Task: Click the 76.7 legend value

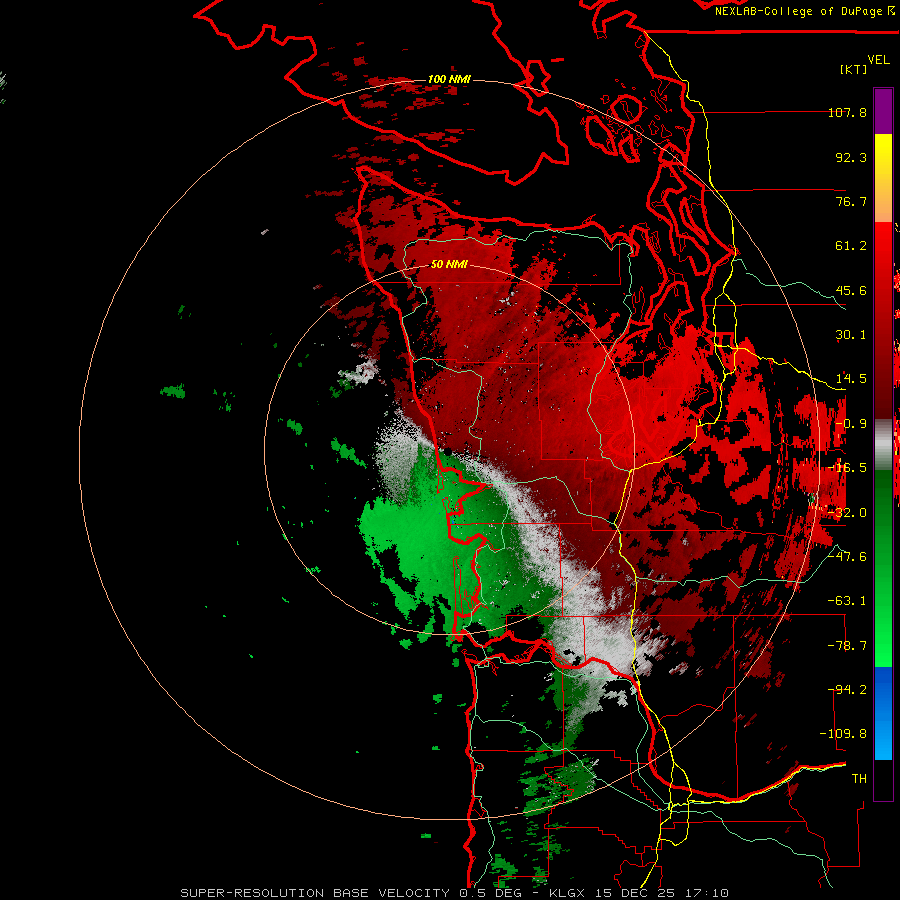Action: click(x=851, y=201)
